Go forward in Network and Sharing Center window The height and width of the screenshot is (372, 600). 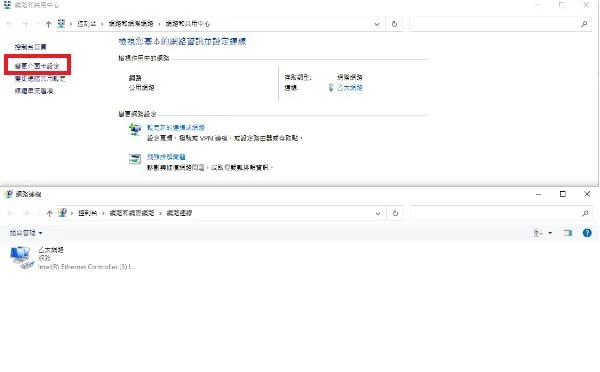(25, 24)
